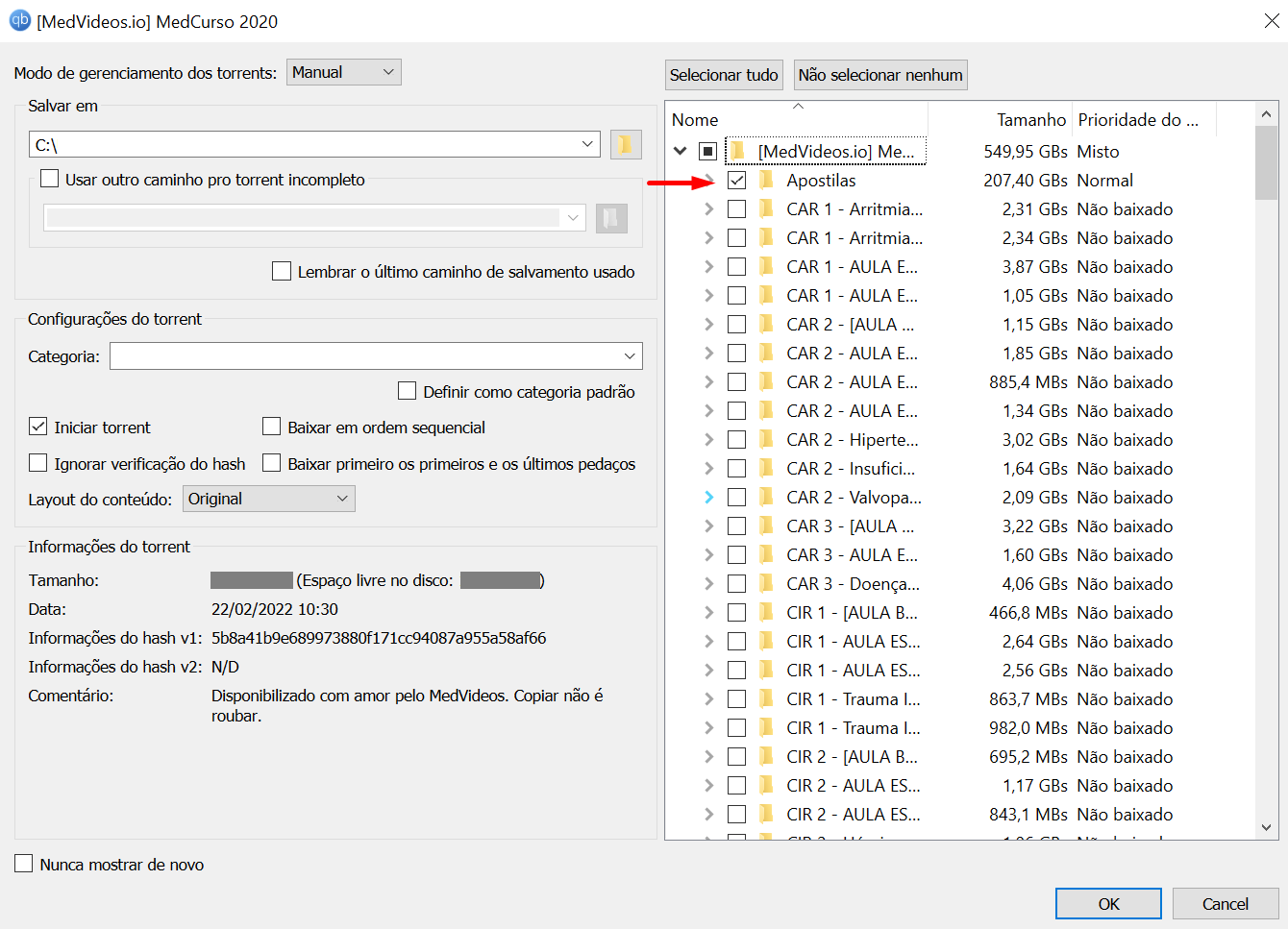Viewport: 1288px width, 929px height.
Task: Click the root MedVideos.io folder icon
Action: pos(737,152)
